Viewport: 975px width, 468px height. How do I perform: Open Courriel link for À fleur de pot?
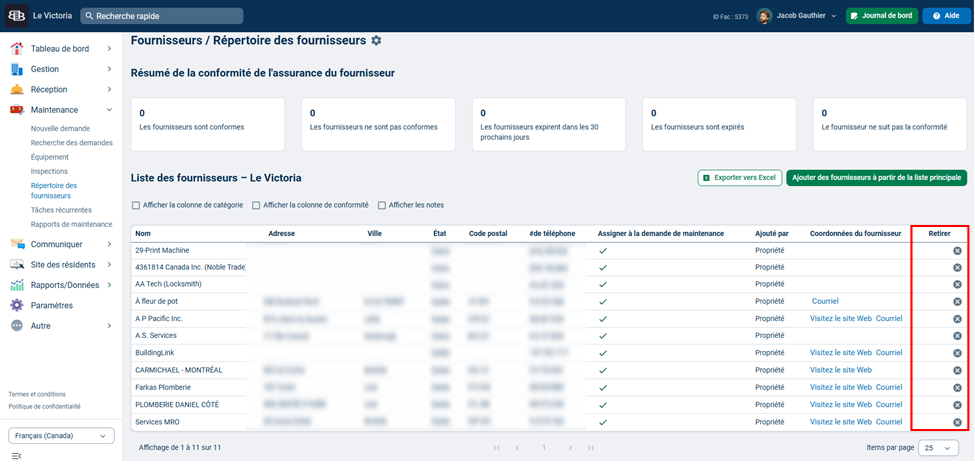point(825,301)
